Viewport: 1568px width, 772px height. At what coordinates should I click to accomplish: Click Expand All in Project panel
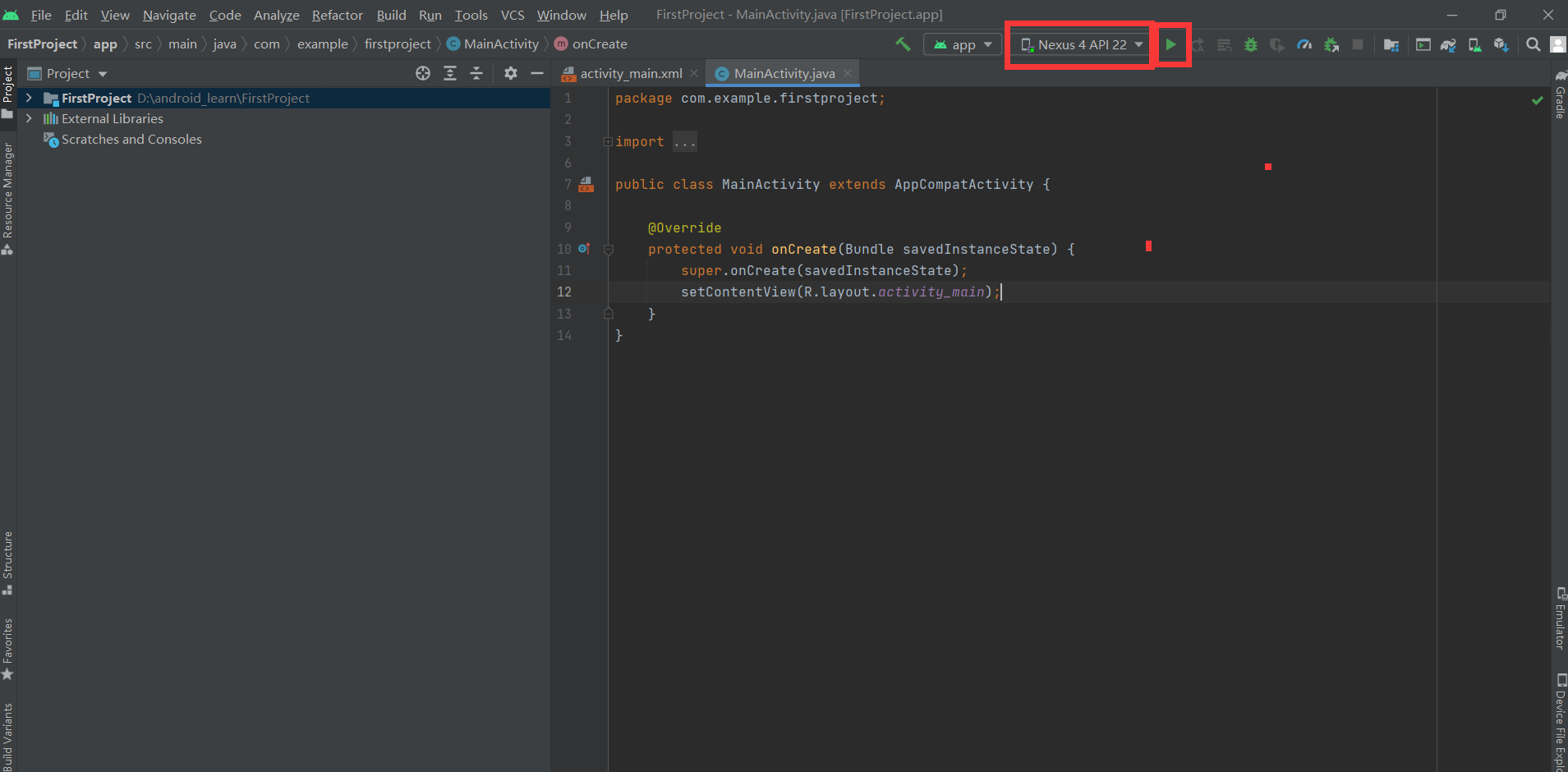click(x=450, y=73)
